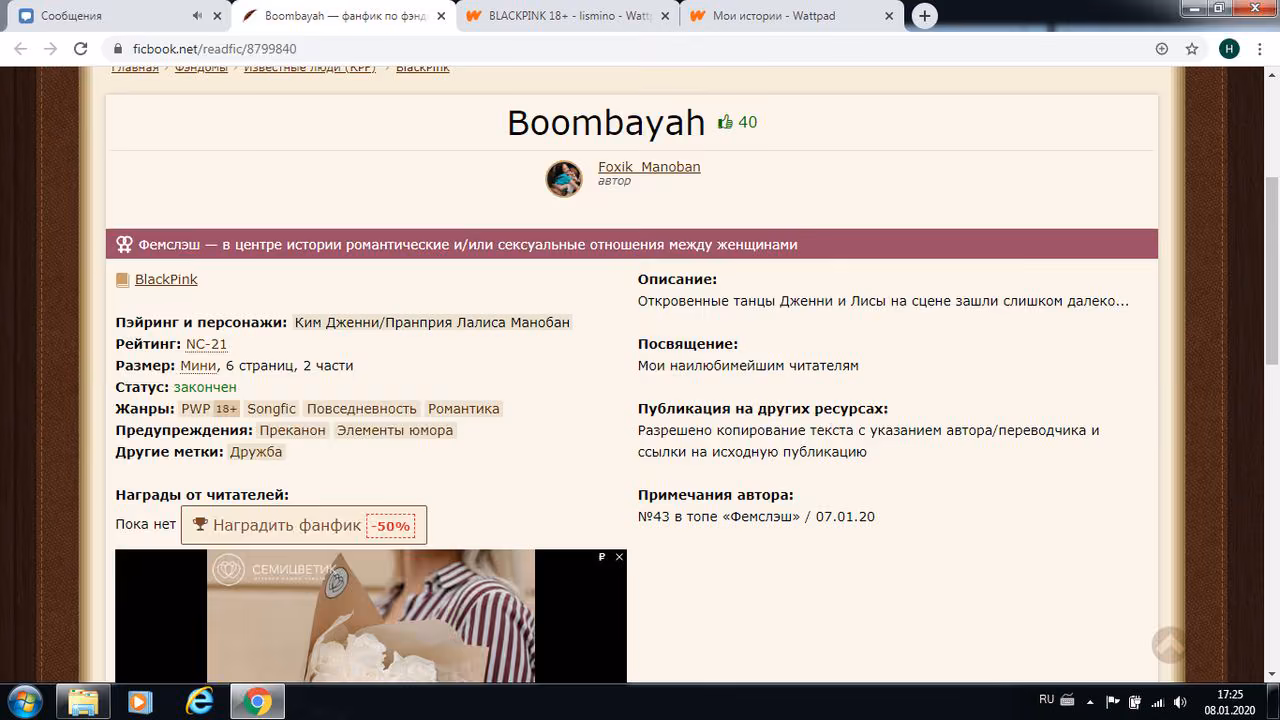Go back to previous page
The image size is (1280, 720).
[x=22, y=49]
